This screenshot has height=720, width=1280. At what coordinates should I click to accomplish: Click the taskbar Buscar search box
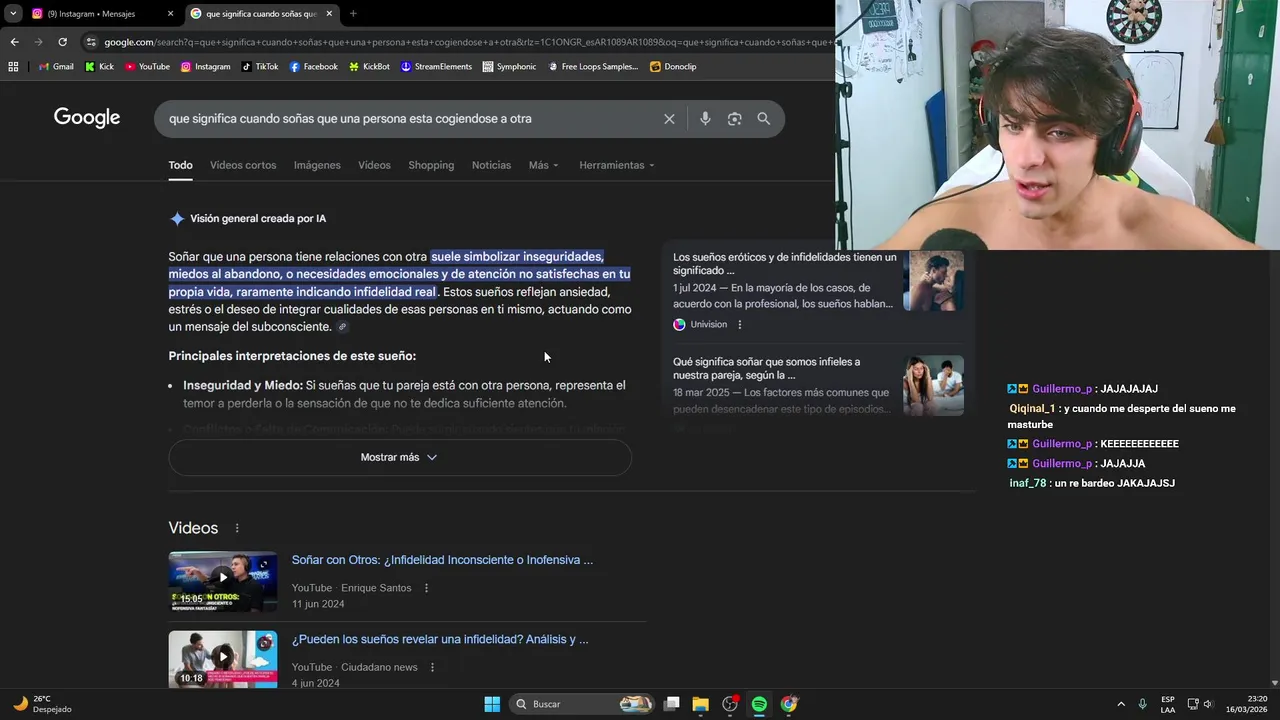click(x=582, y=704)
